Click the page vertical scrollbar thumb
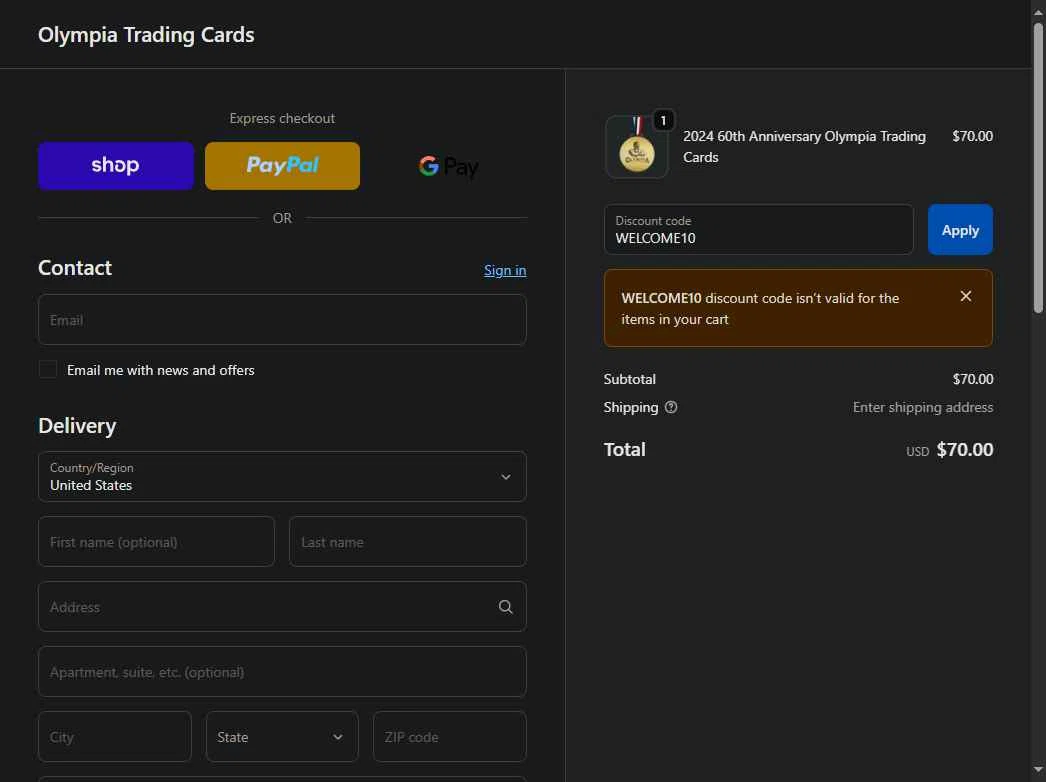Viewport: 1046px width, 782px height. tap(1038, 167)
